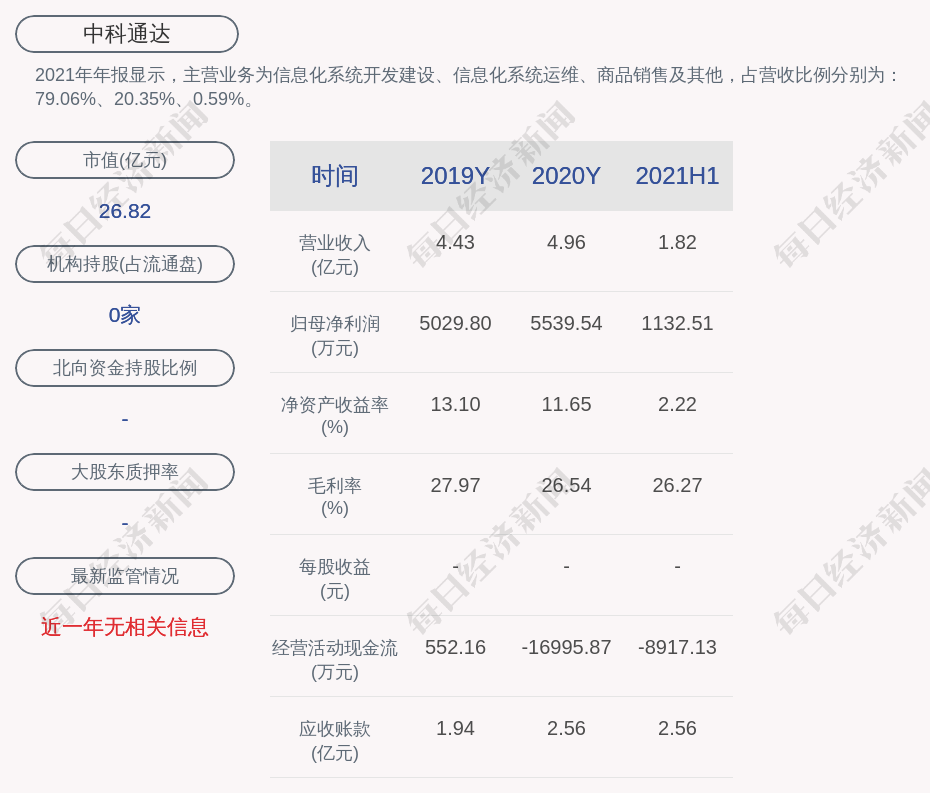
Task: Open the 北向资金持股比例 label
Action: pyautogui.click(x=125, y=368)
